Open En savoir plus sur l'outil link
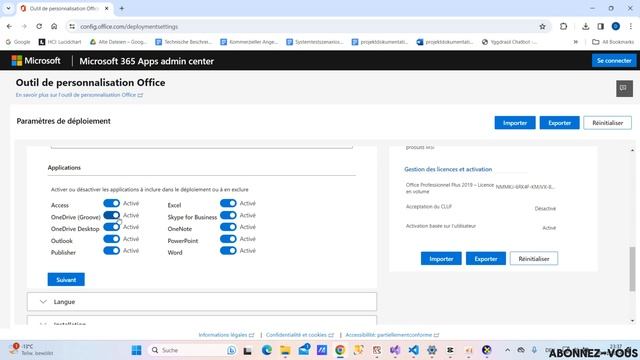Screen dimensions: 640x360 [79, 95]
